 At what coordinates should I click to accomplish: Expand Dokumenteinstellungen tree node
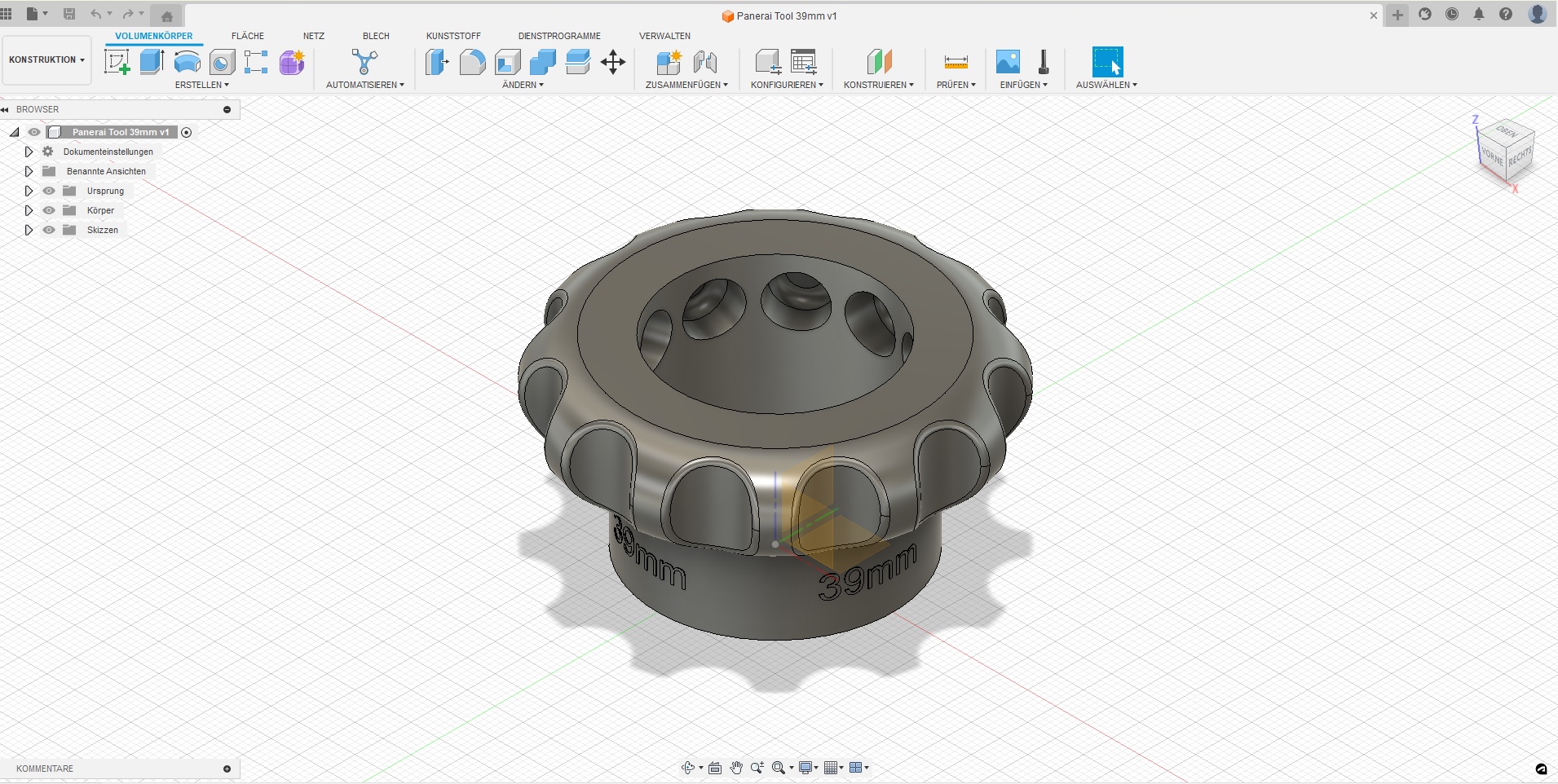pyautogui.click(x=29, y=152)
